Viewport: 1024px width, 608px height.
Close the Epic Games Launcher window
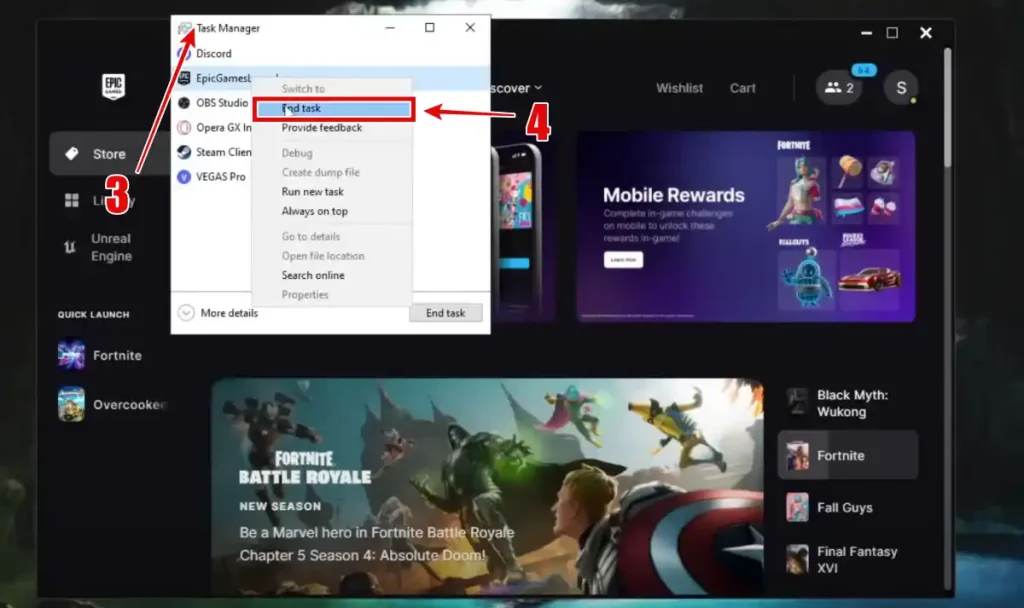click(926, 33)
